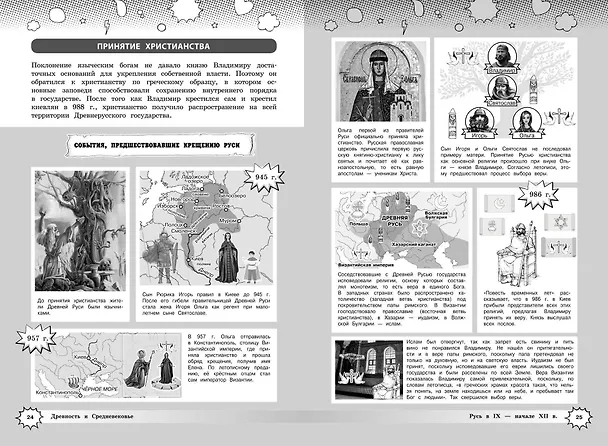Click the Византийская империя map label
The image size is (608, 446).
pyautogui.click(x=366, y=265)
